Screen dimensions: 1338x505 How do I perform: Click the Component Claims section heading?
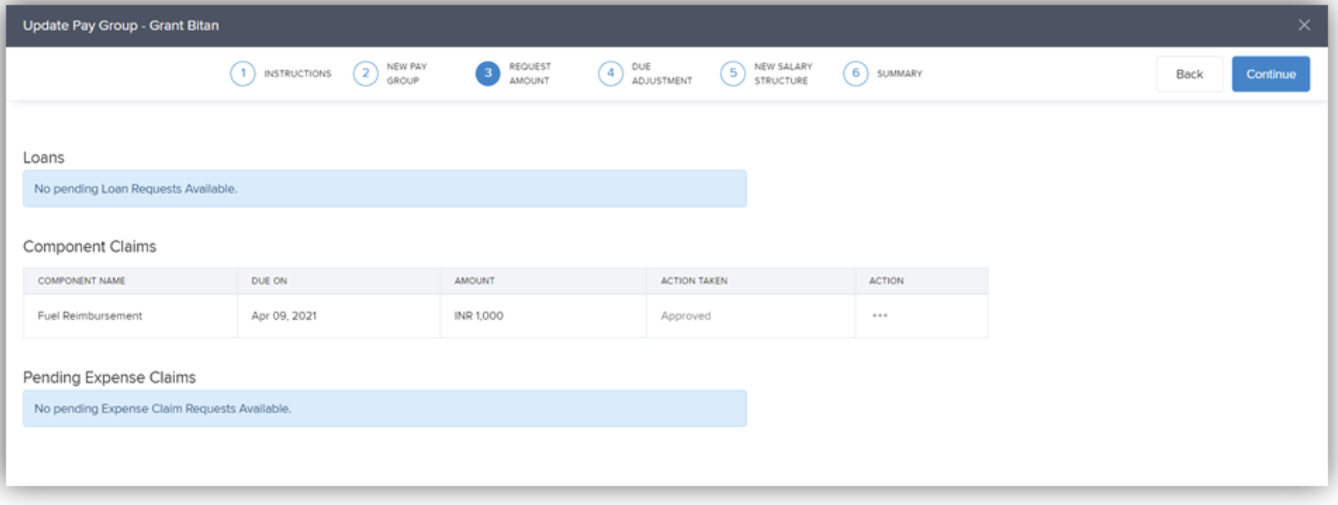(x=90, y=246)
